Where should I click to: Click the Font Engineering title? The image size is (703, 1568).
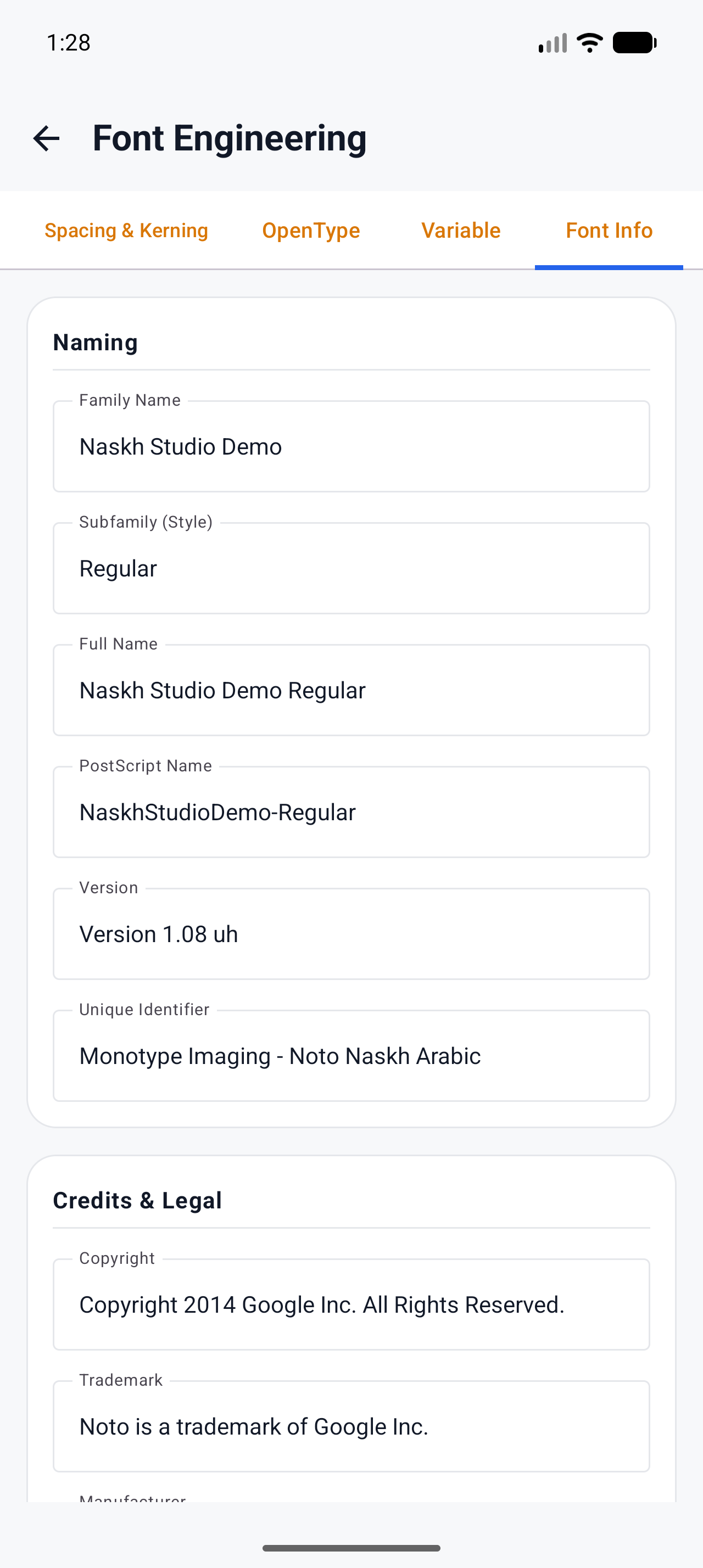pyautogui.click(x=230, y=138)
